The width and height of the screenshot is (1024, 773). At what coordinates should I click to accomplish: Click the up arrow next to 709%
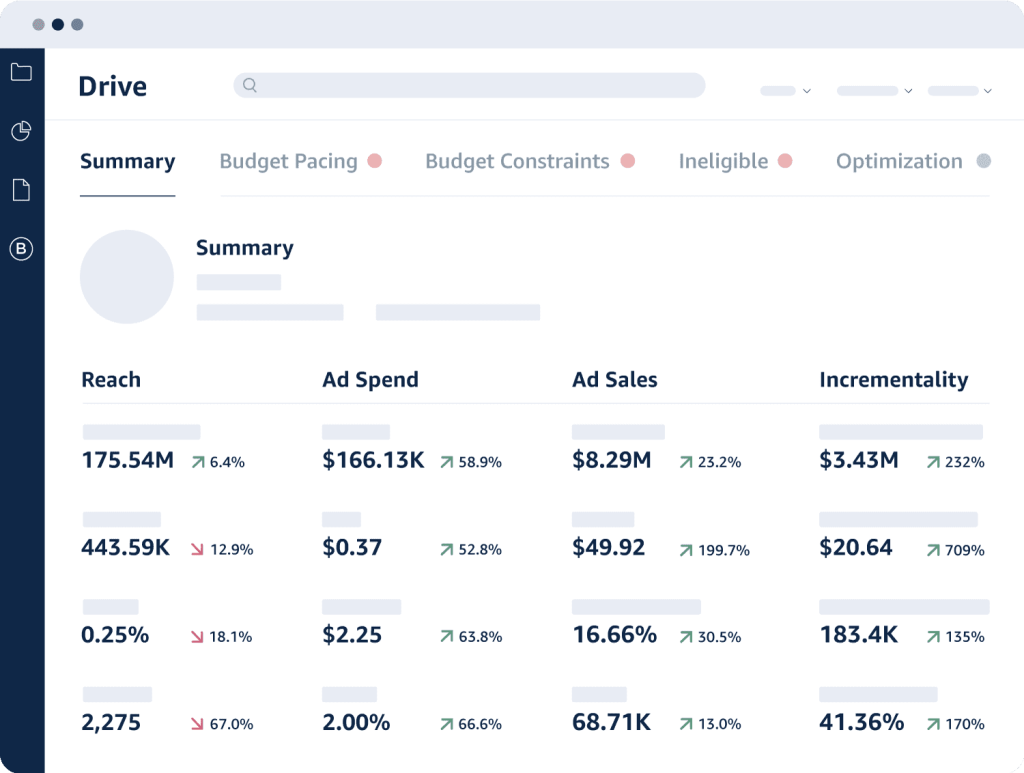coord(933,550)
